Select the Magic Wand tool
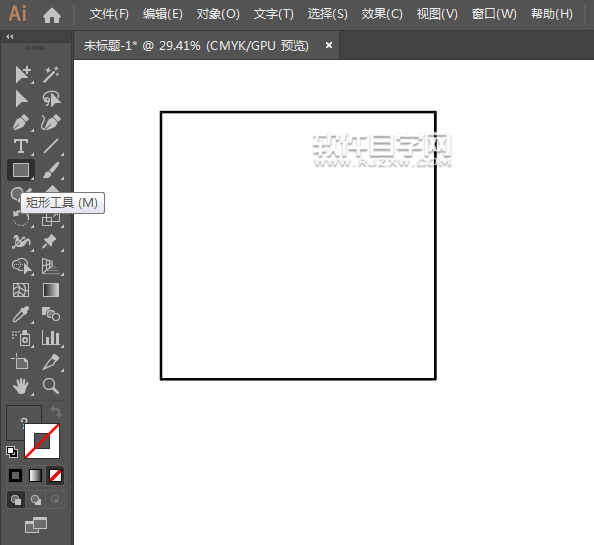 [51, 74]
